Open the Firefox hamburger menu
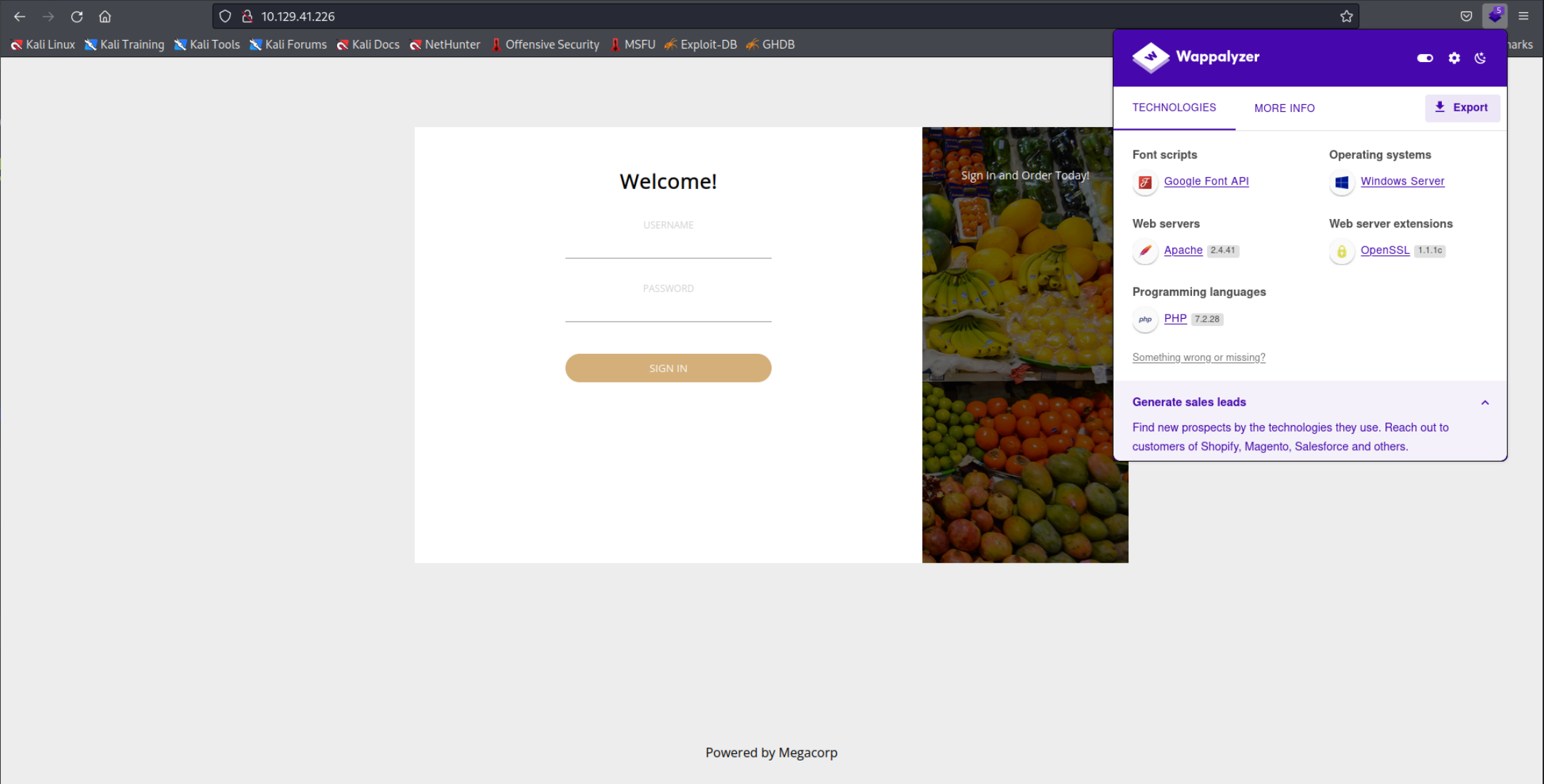Viewport: 1544px width, 784px height. (1523, 16)
